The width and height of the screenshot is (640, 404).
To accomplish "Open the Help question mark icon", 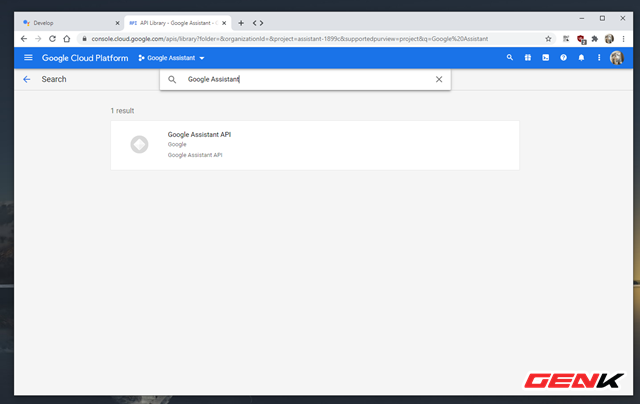I will (x=564, y=58).
